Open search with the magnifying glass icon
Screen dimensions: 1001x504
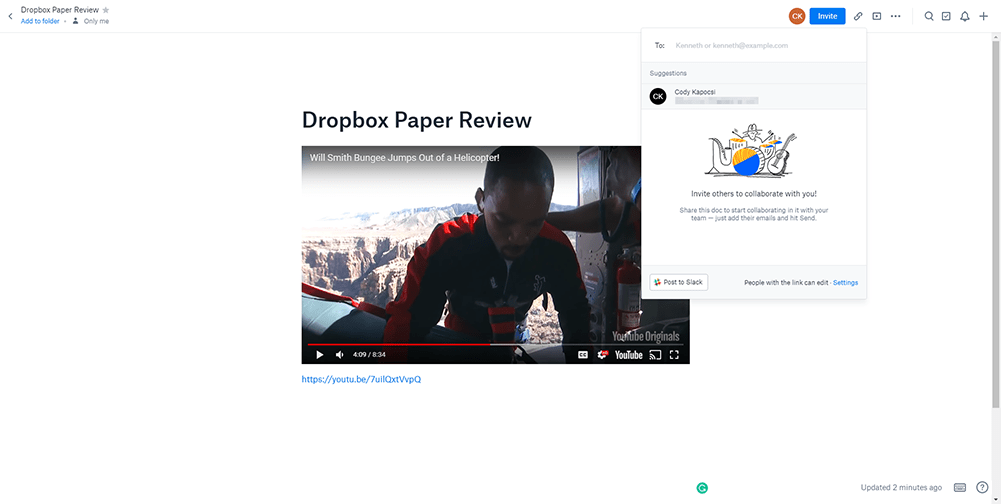[929, 16]
